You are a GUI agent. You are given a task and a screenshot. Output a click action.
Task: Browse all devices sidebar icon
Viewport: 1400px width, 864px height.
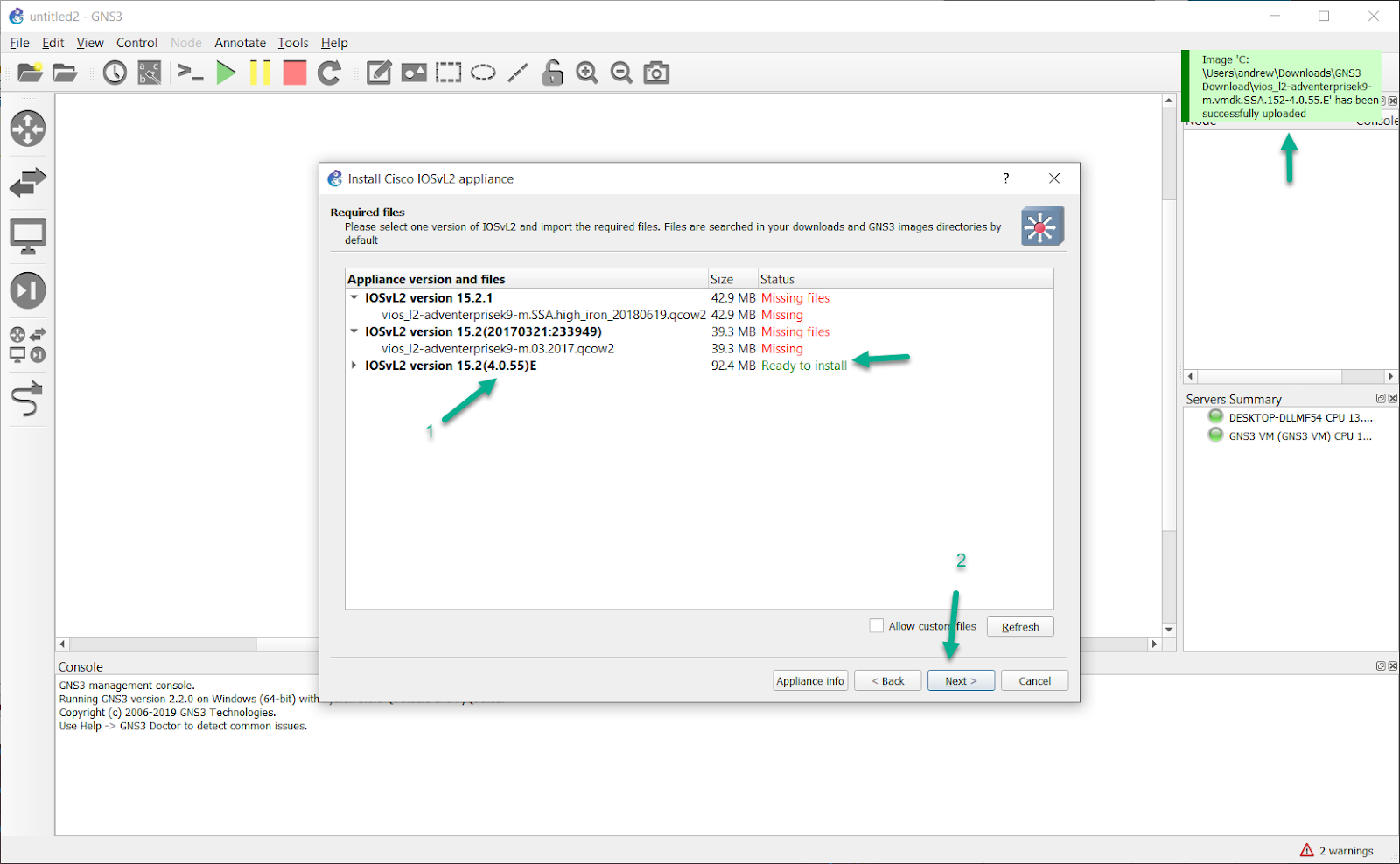pos(28,345)
